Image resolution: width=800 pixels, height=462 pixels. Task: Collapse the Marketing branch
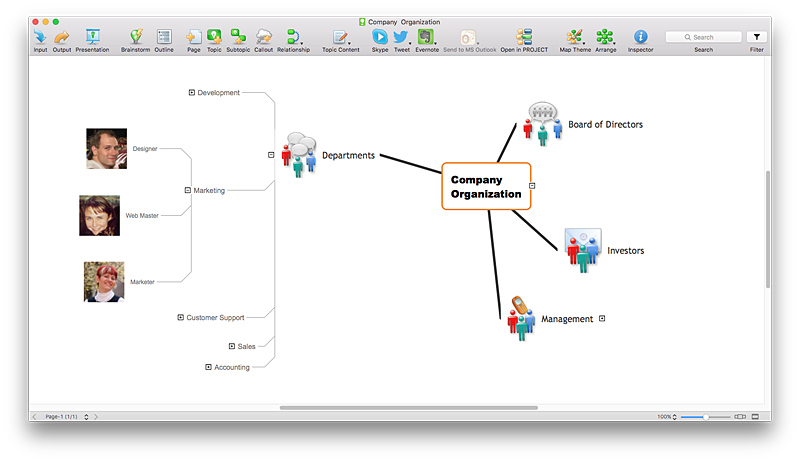coord(188,190)
